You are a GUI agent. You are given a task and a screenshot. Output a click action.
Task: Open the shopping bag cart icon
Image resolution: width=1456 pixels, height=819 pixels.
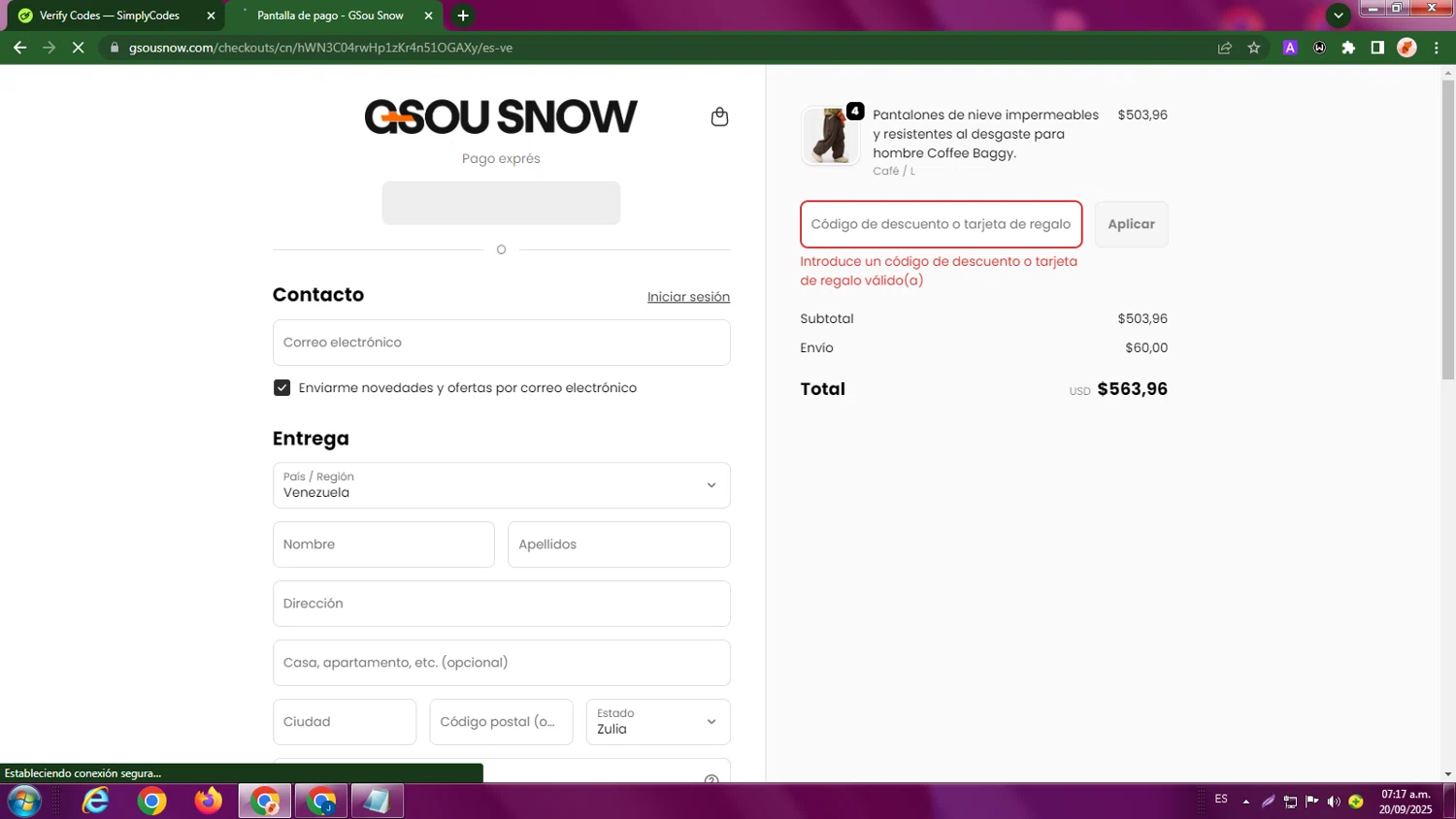pos(719,116)
